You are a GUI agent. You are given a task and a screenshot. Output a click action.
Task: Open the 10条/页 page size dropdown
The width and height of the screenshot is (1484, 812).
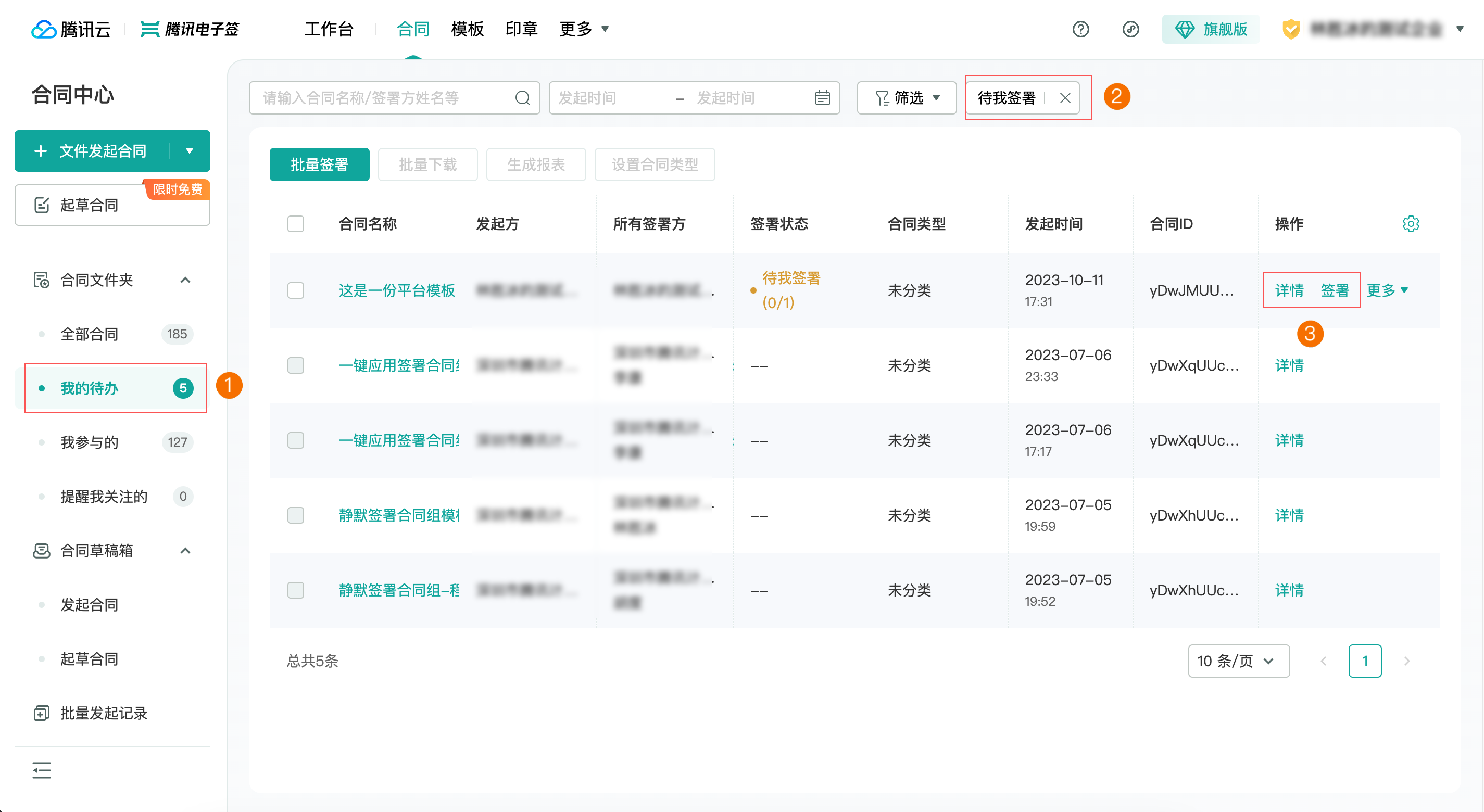[1239, 661]
